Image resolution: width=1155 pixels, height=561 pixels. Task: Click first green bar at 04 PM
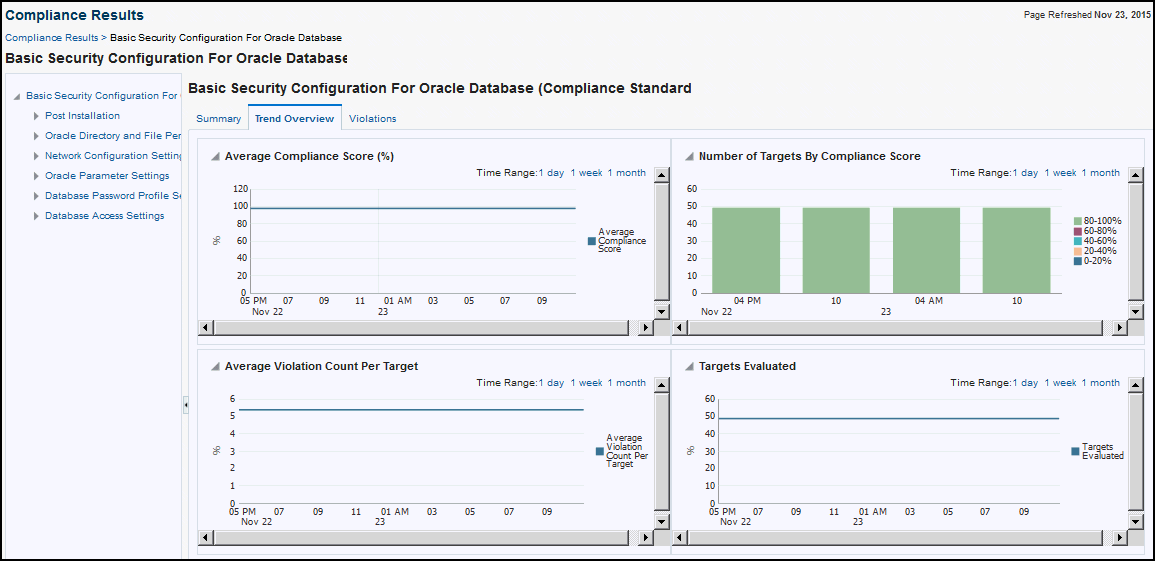coord(746,250)
